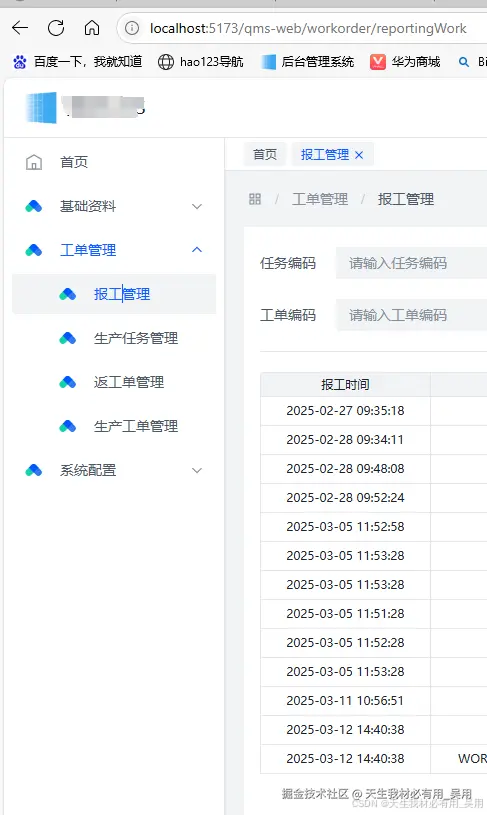Select 报工管理 submenu item
Viewport: 487px width, 815px height.
[114, 294]
